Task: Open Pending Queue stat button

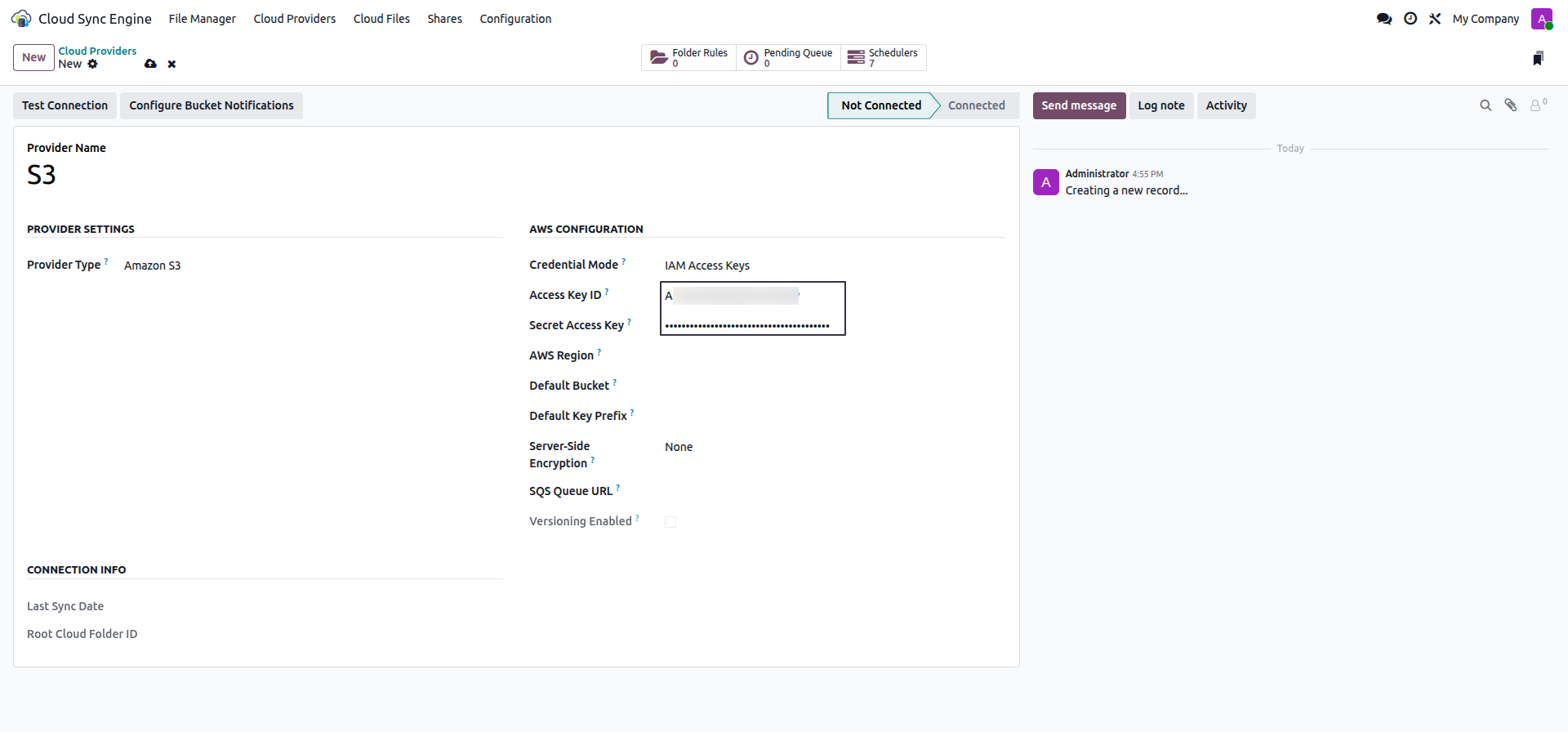Action: point(788,57)
